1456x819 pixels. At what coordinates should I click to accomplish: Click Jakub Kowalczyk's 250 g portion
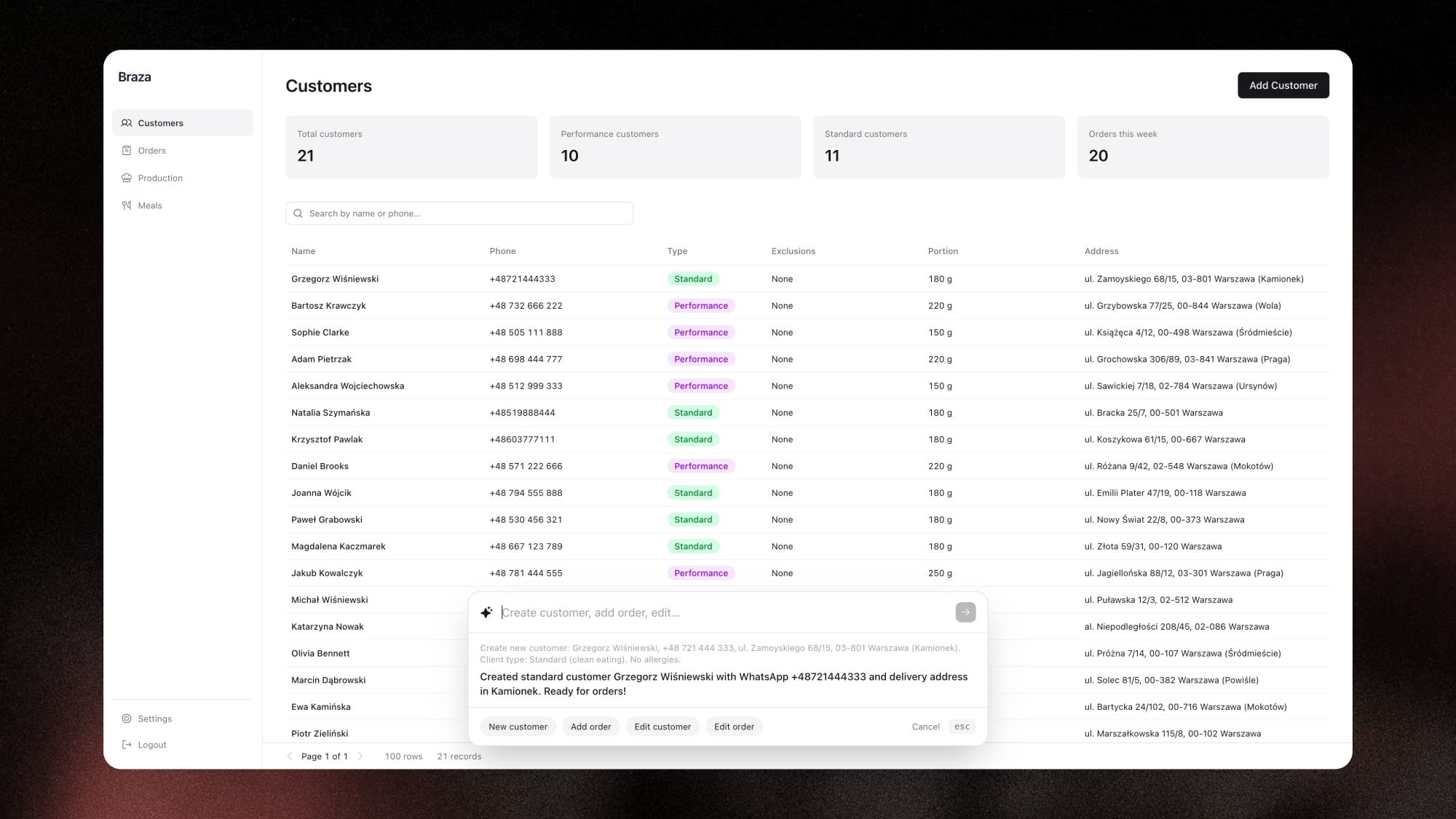[940, 573]
